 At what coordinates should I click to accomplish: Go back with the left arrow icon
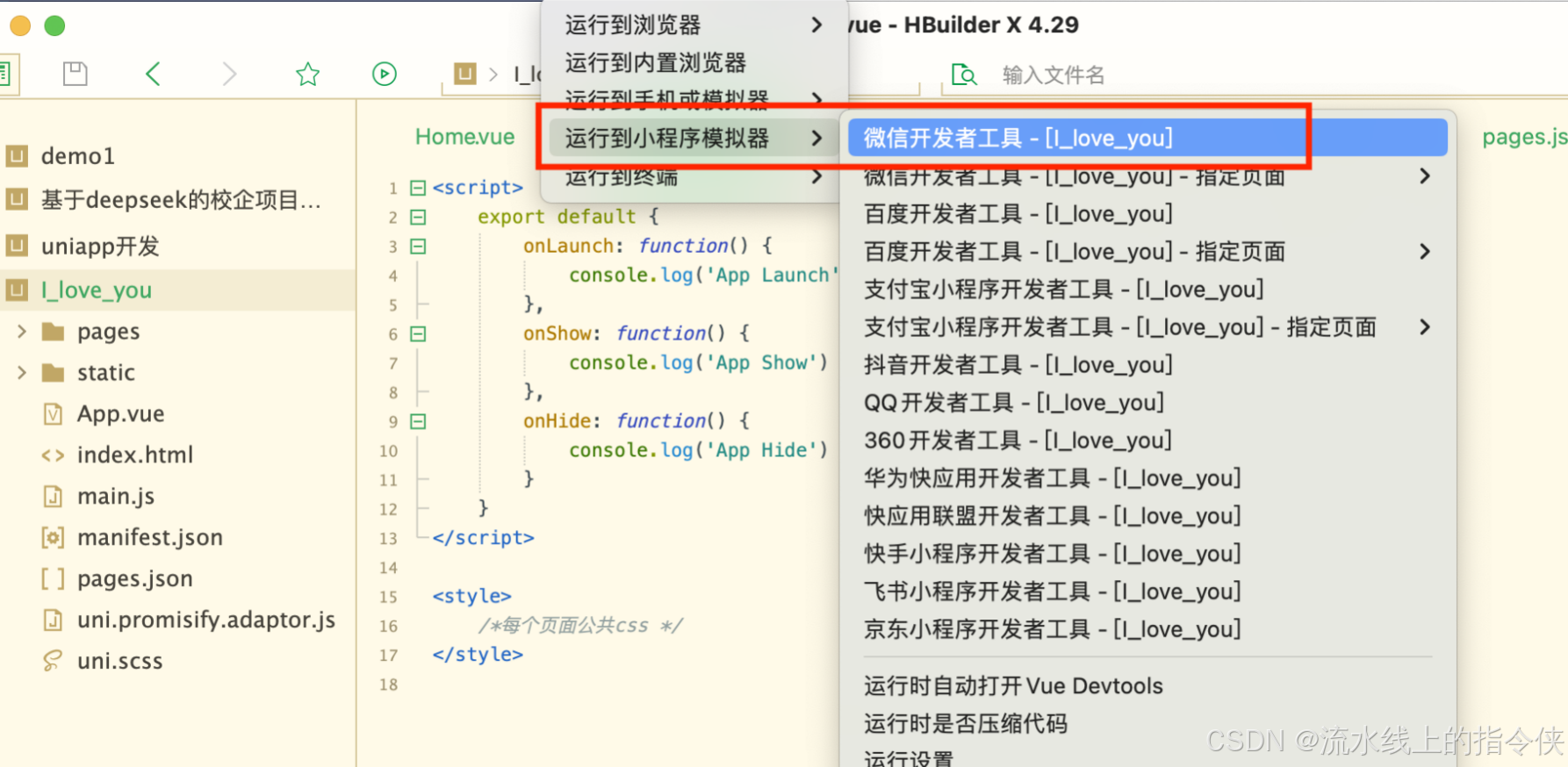click(x=153, y=74)
